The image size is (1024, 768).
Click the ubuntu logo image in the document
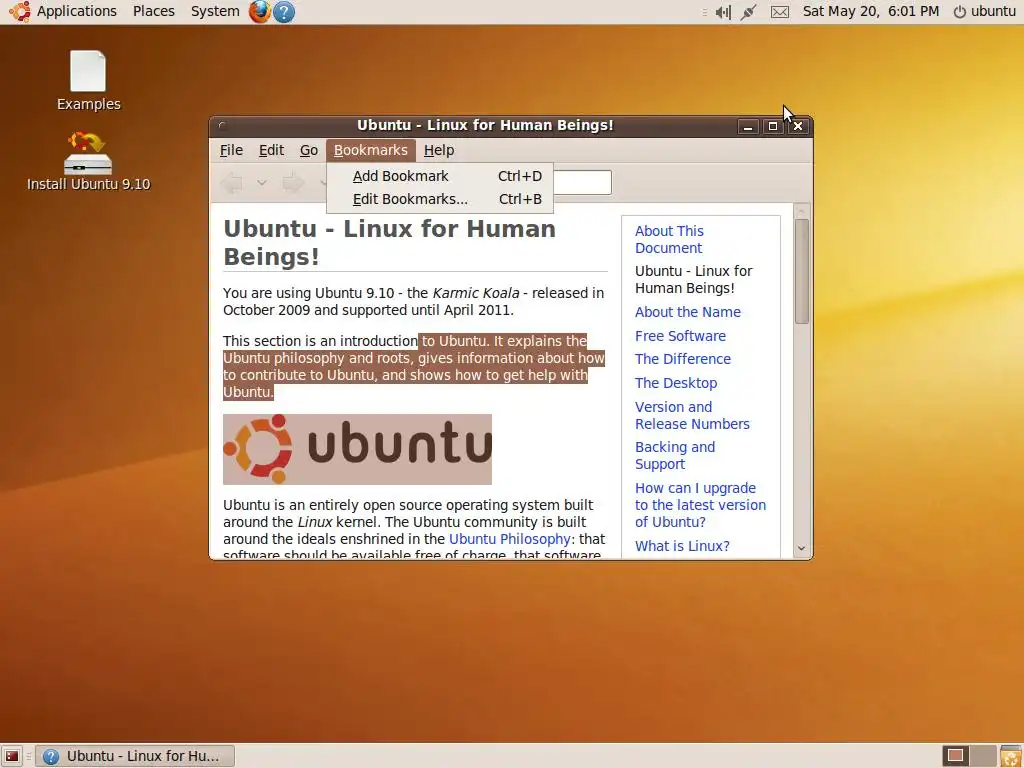click(x=357, y=449)
